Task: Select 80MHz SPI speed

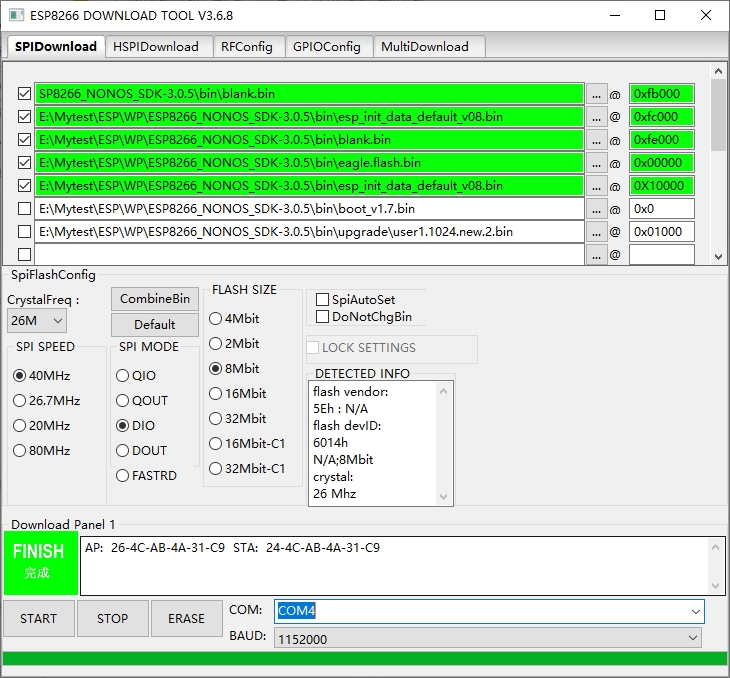Action: tap(42, 451)
